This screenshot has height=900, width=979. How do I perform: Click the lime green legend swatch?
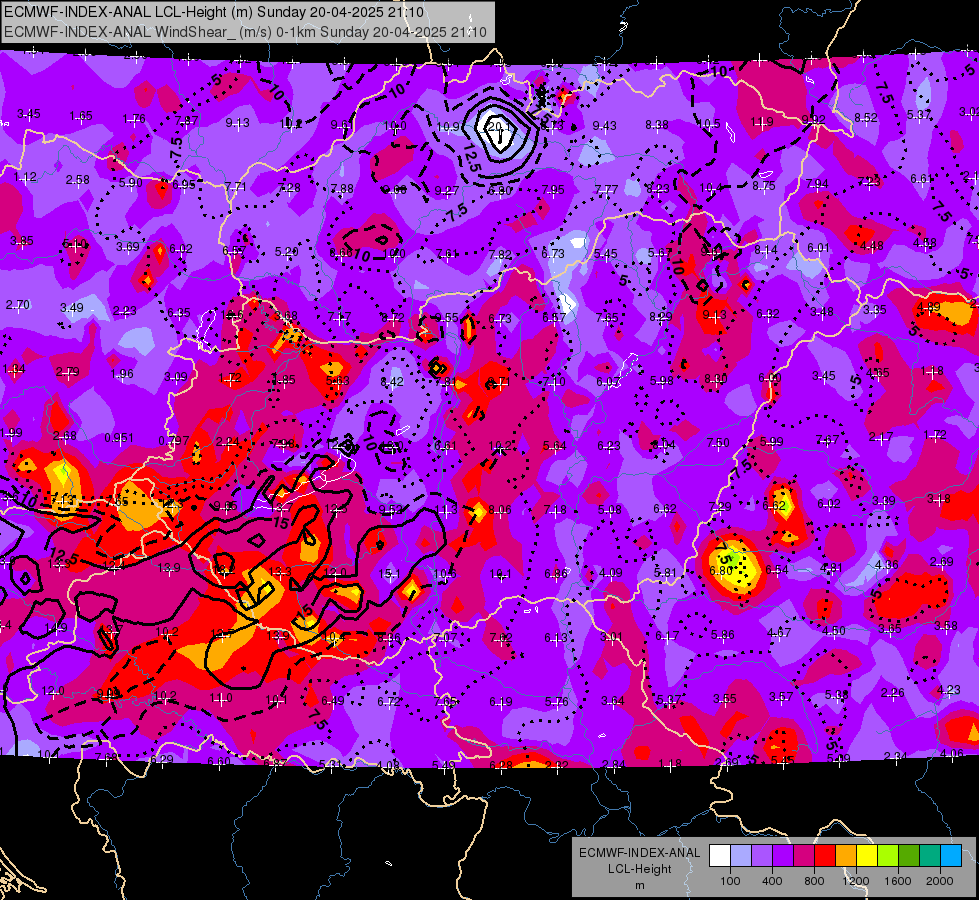[888, 856]
